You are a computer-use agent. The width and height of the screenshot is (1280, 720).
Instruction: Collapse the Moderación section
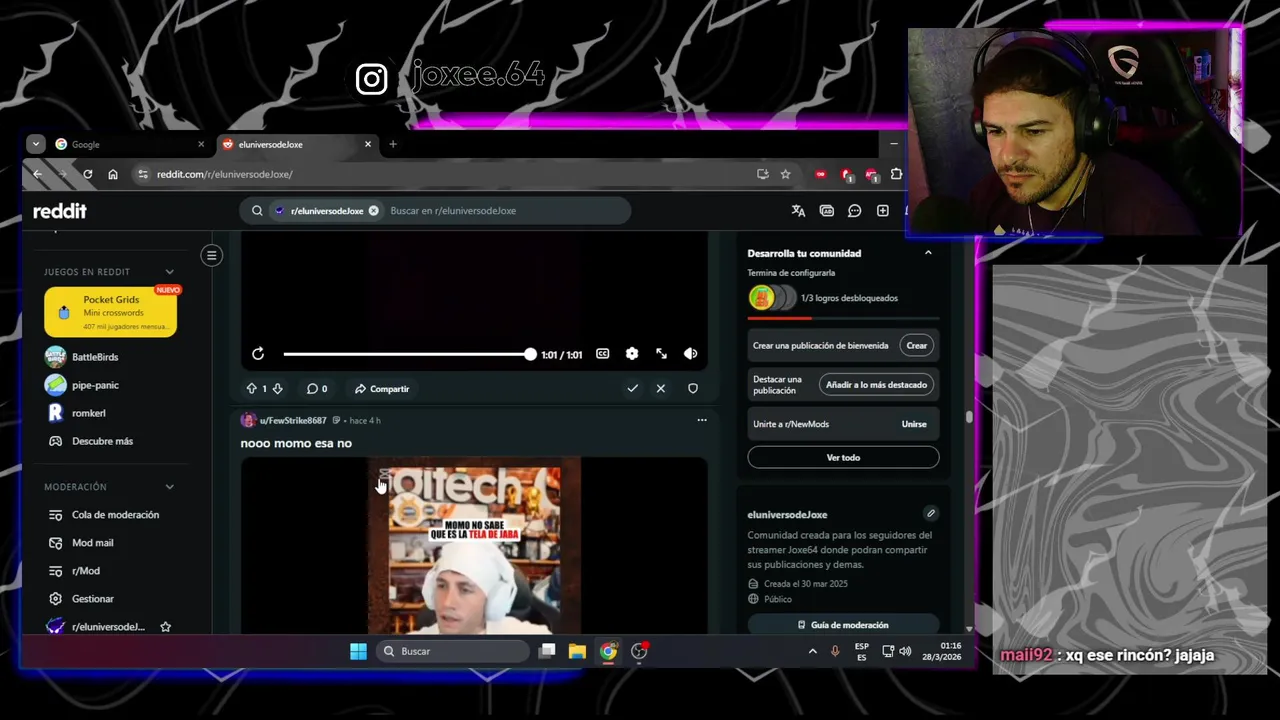point(169,487)
